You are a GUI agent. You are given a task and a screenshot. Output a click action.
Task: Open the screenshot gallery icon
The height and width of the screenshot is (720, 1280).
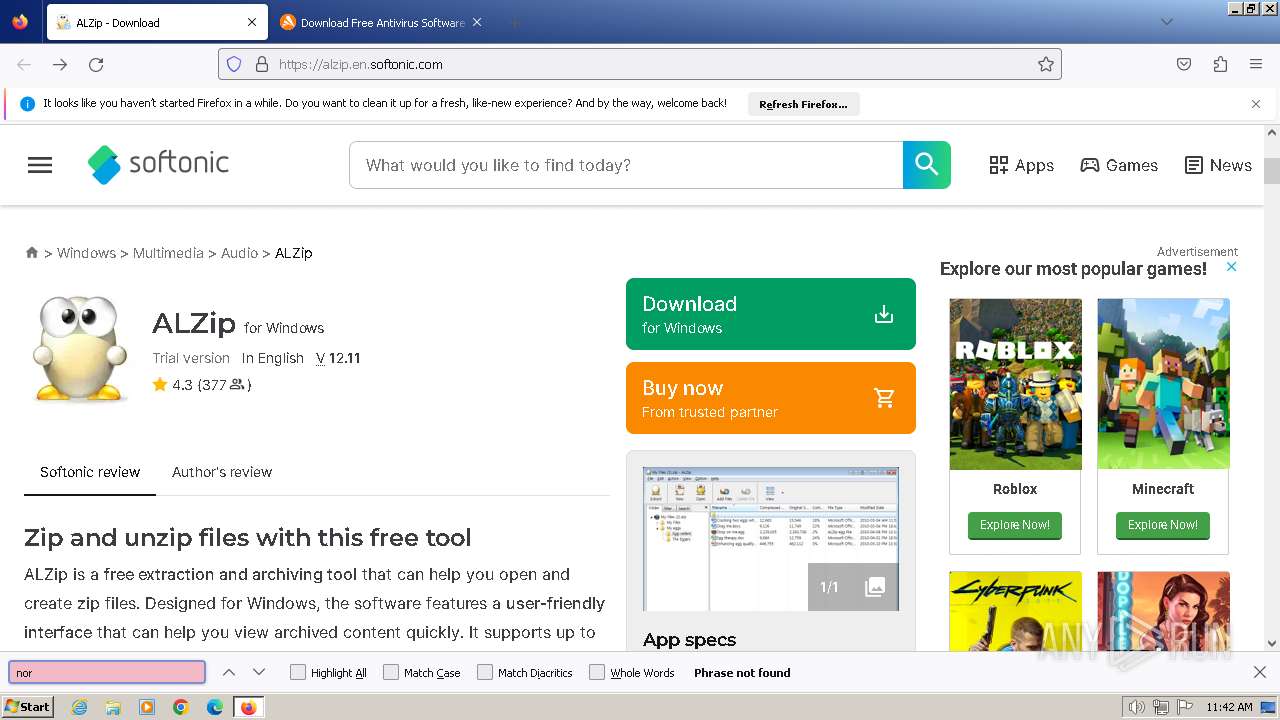[875, 587]
